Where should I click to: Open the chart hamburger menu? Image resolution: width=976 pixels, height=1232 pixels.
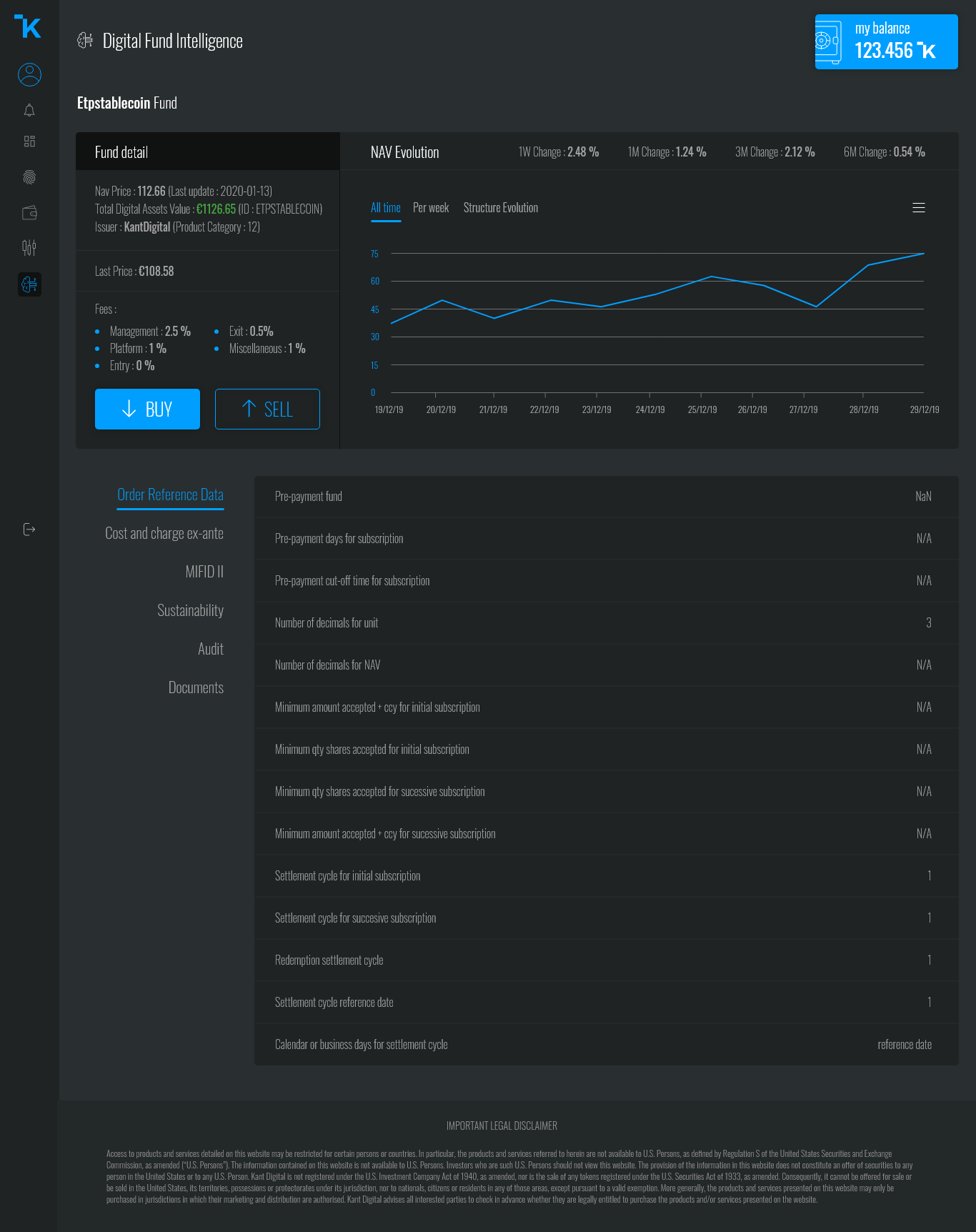pos(919,208)
